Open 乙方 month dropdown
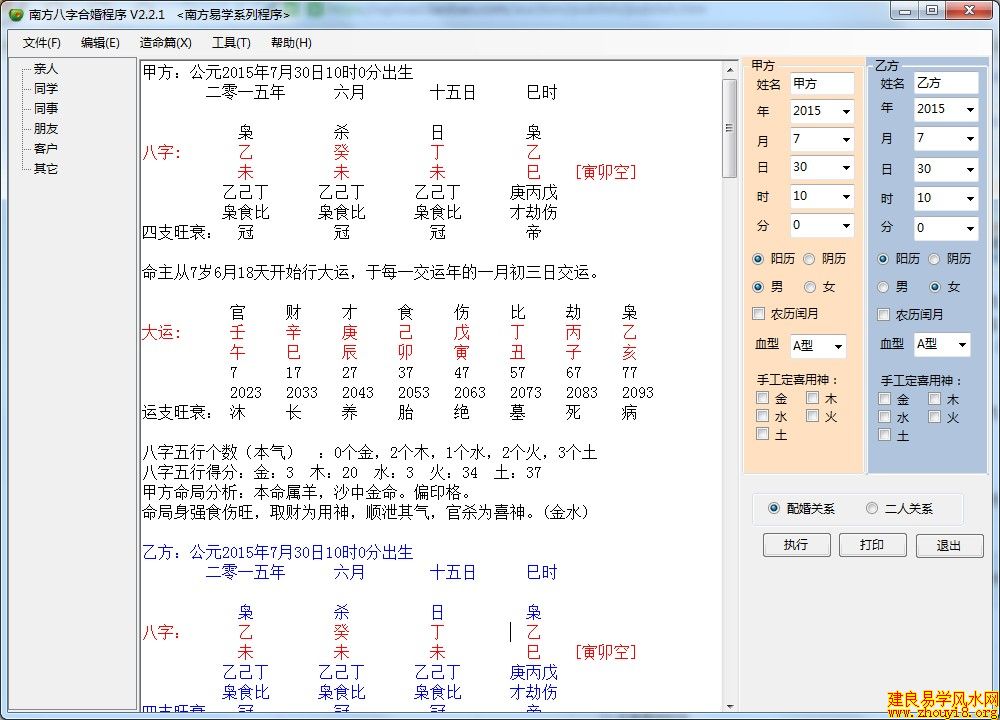 point(970,138)
